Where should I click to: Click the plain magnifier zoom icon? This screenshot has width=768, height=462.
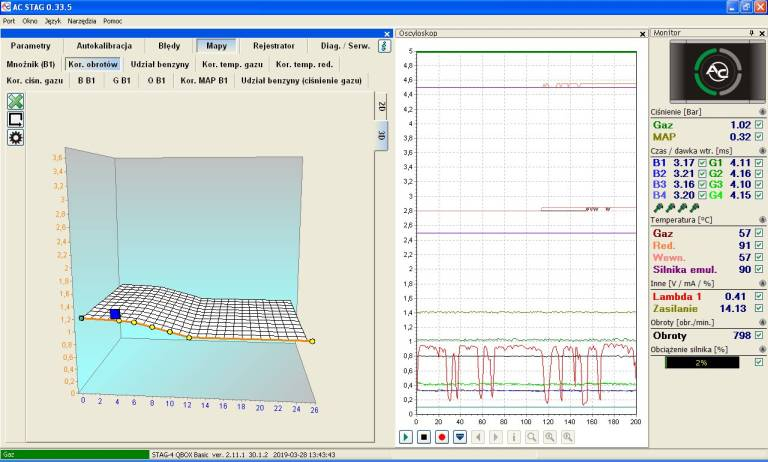click(x=532, y=437)
